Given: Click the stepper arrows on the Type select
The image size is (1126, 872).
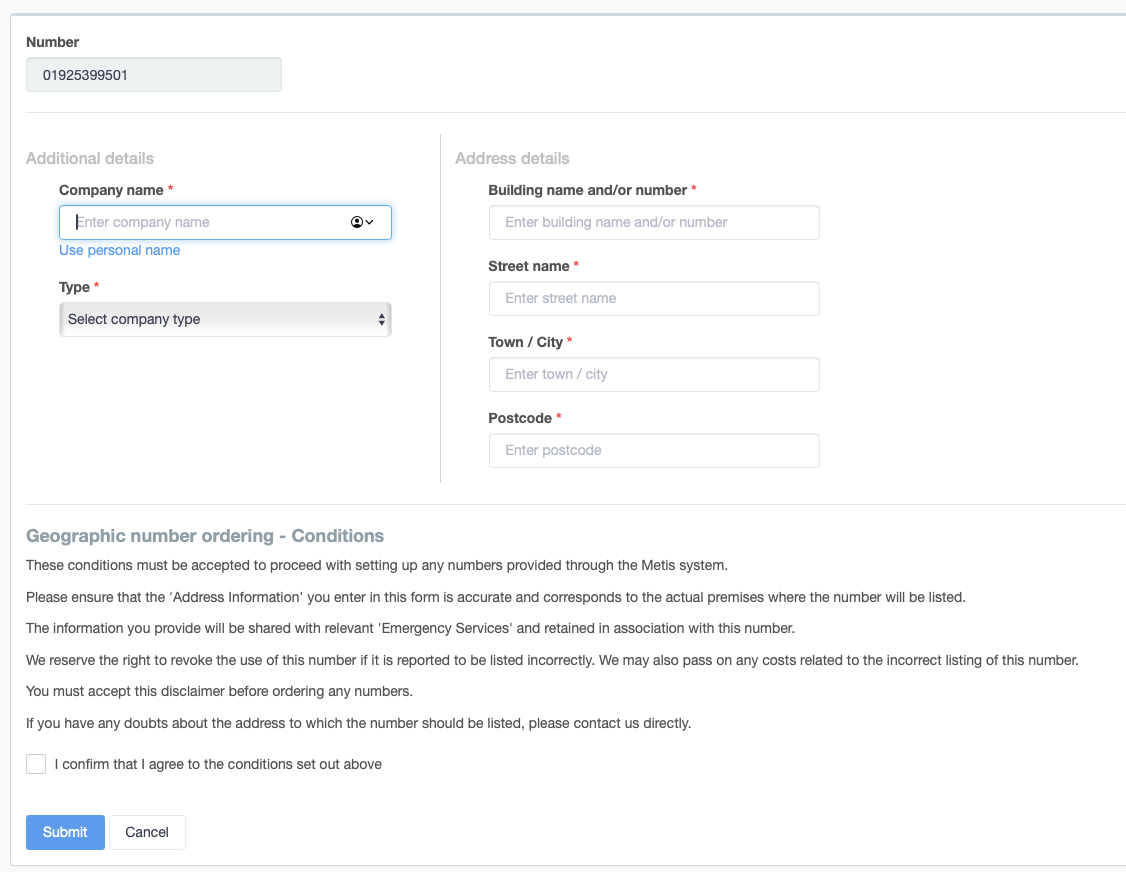Looking at the screenshot, I should [x=381, y=320].
